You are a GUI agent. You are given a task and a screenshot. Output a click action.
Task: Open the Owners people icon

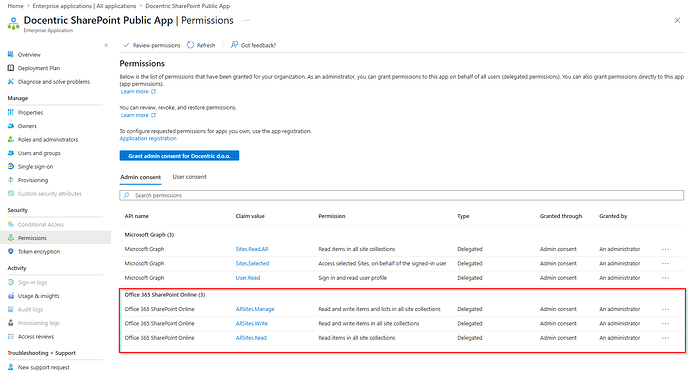point(11,126)
